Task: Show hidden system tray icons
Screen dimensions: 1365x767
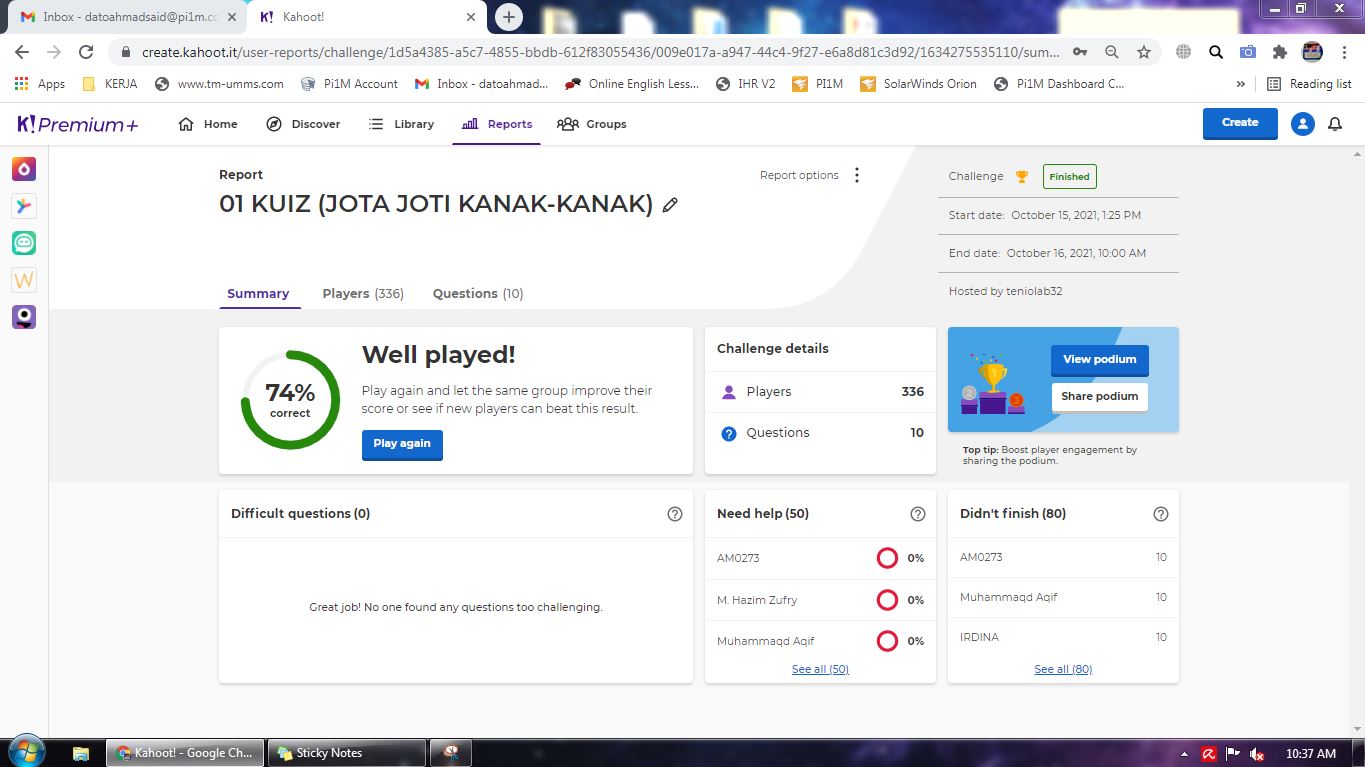Action: pyautogui.click(x=1185, y=754)
